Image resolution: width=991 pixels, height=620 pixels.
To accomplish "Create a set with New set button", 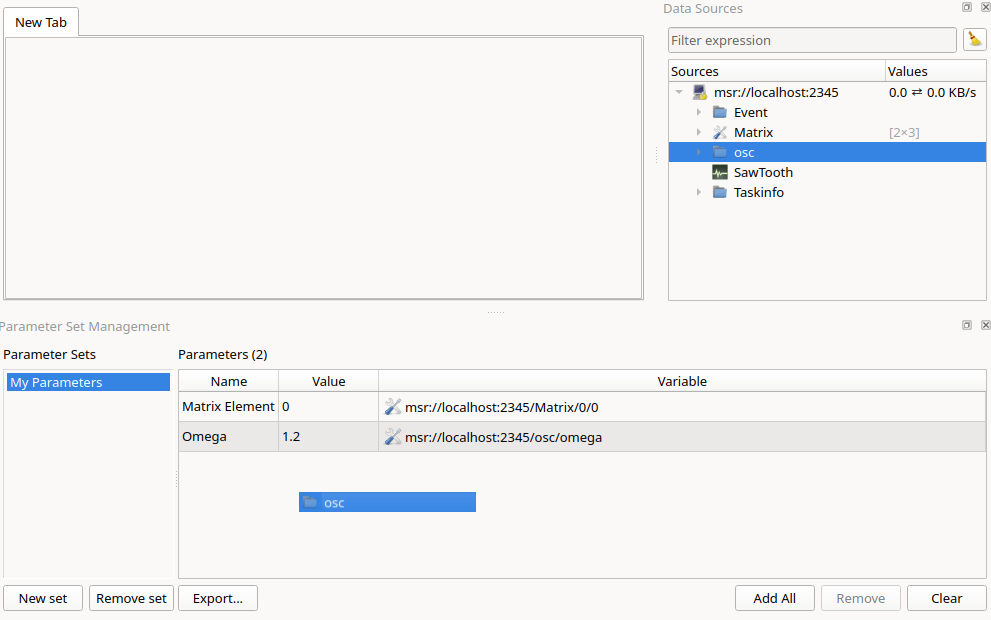I will (x=43, y=598).
